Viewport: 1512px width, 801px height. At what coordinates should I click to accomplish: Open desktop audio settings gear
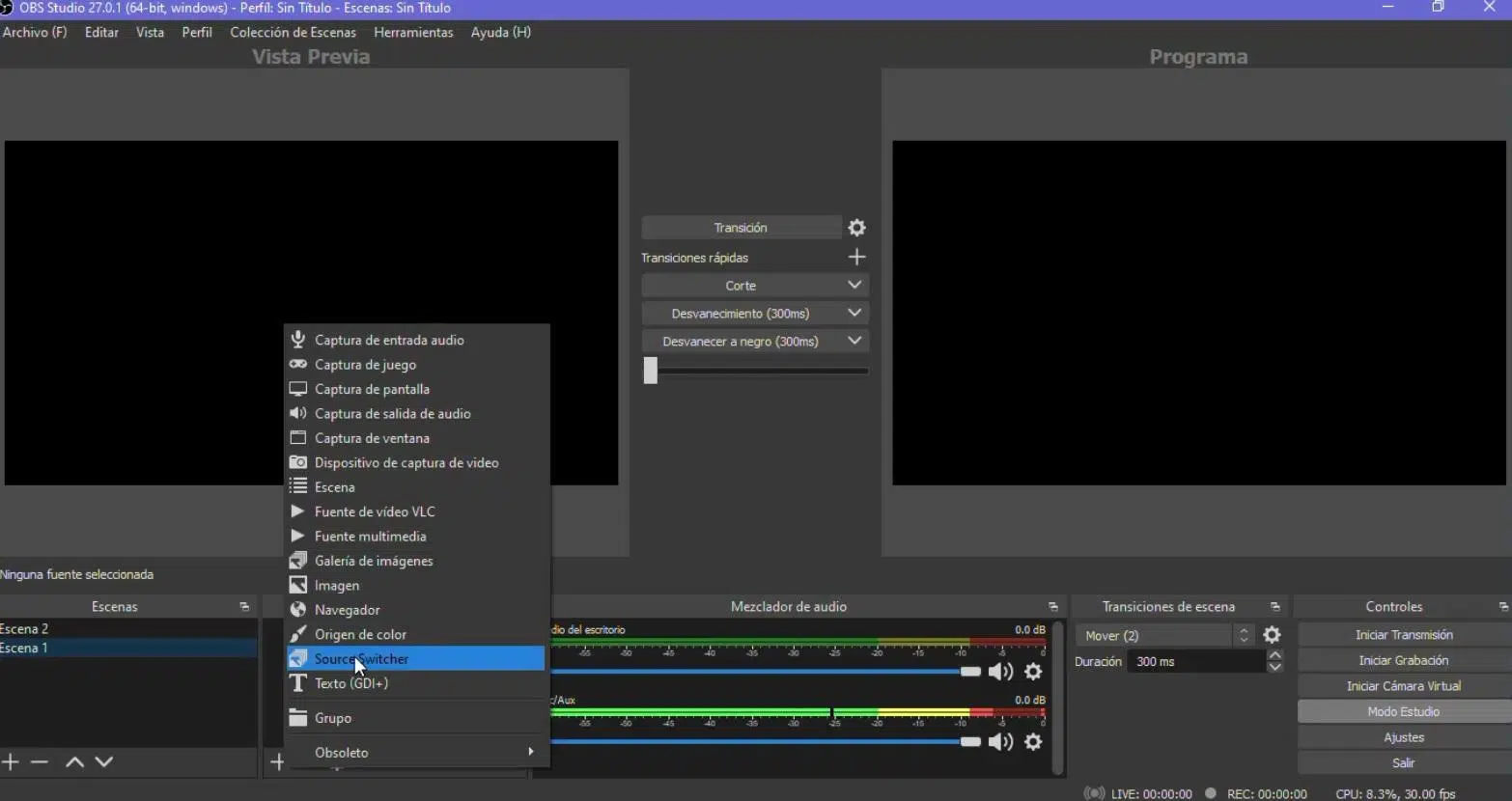click(1033, 672)
